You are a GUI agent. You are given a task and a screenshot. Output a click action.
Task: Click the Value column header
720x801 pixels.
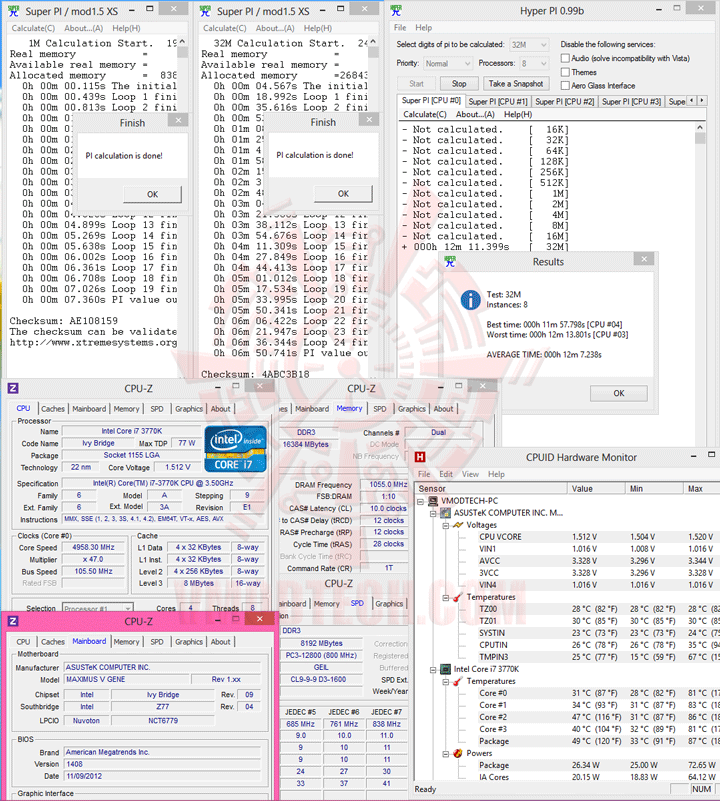tap(596, 488)
